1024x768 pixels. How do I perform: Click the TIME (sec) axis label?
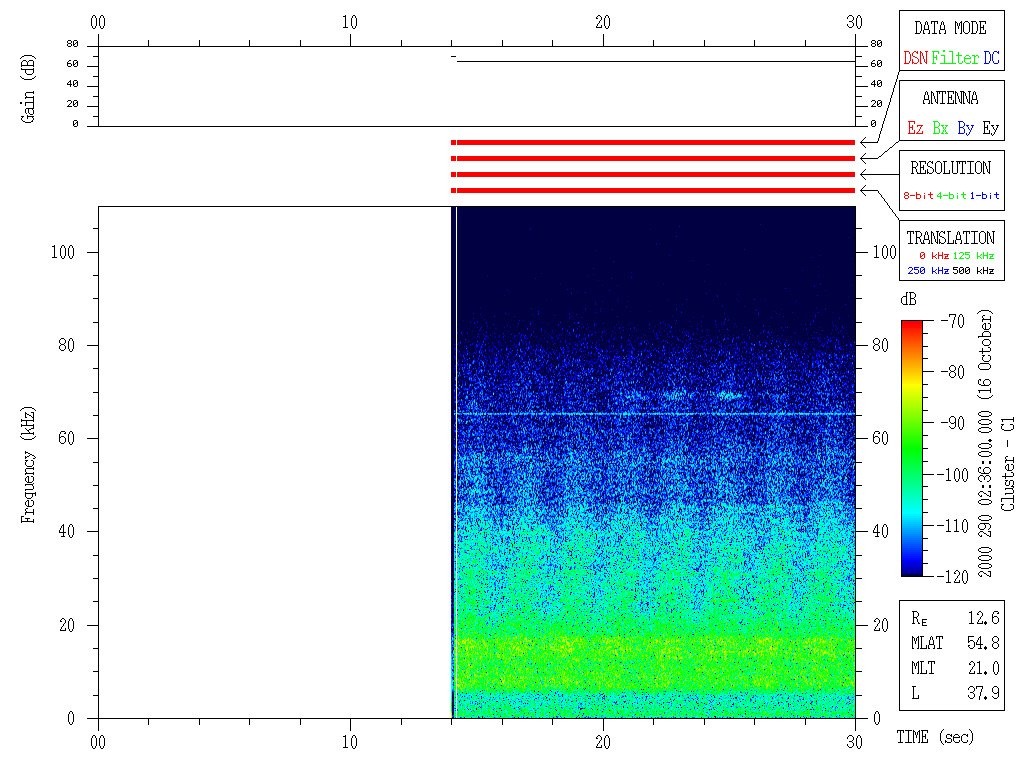coord(934,738)
